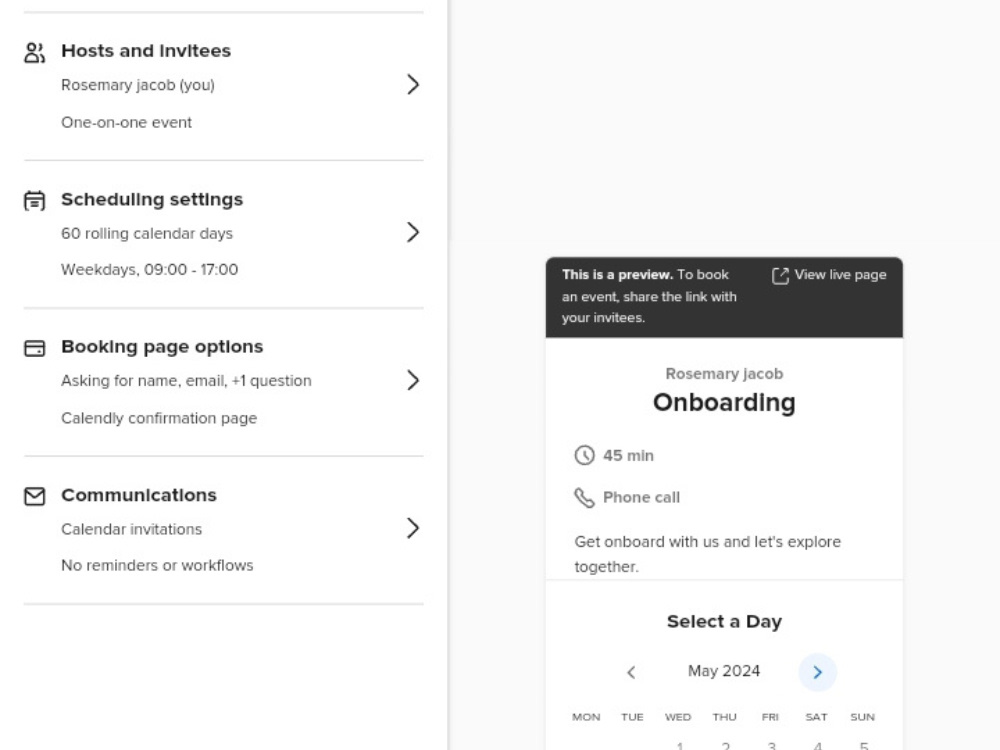Open the Scheduling settings heading
1000x750 pixels.
click(152, 199)
